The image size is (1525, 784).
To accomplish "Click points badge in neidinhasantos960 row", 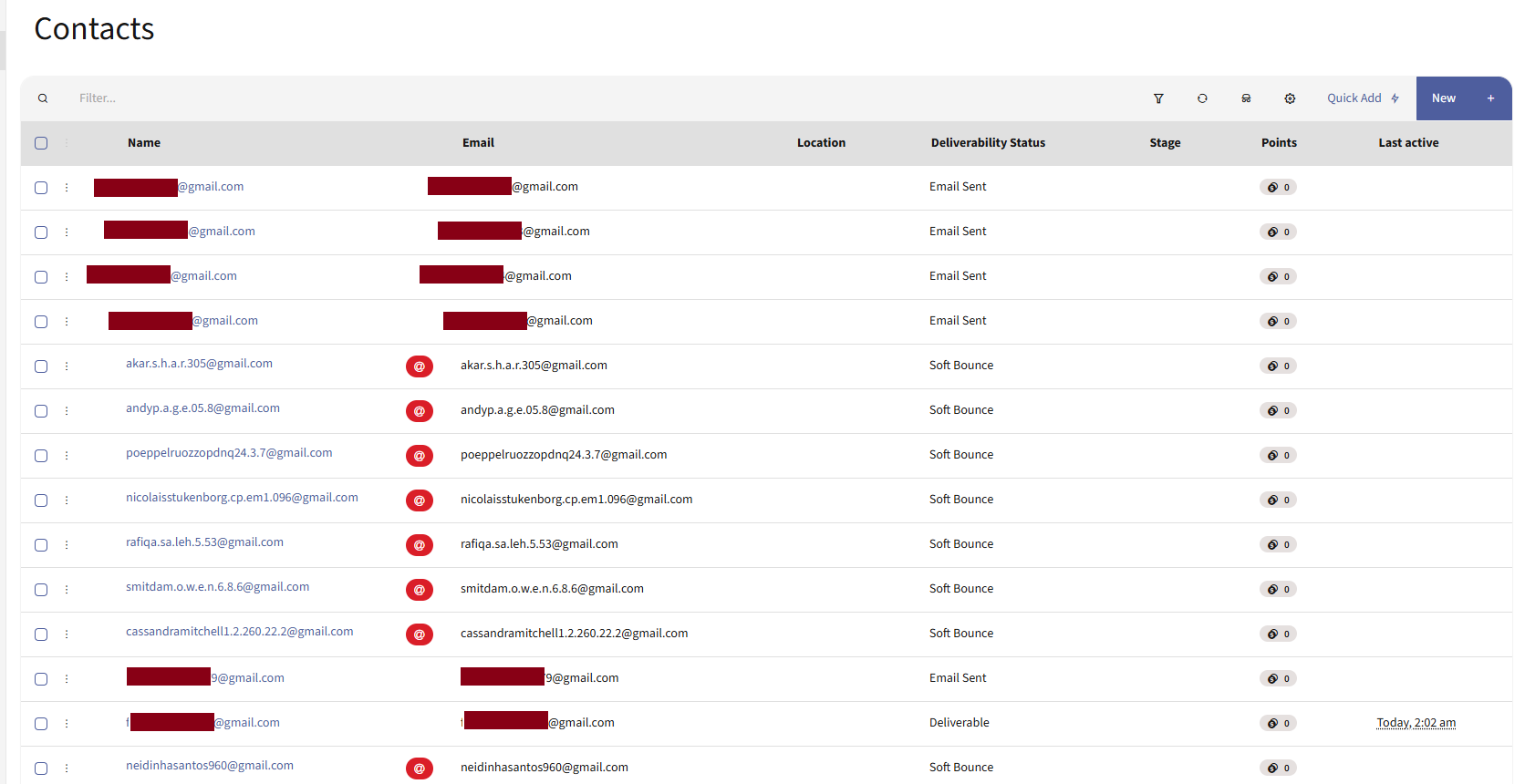I will tap(1278, 768).
